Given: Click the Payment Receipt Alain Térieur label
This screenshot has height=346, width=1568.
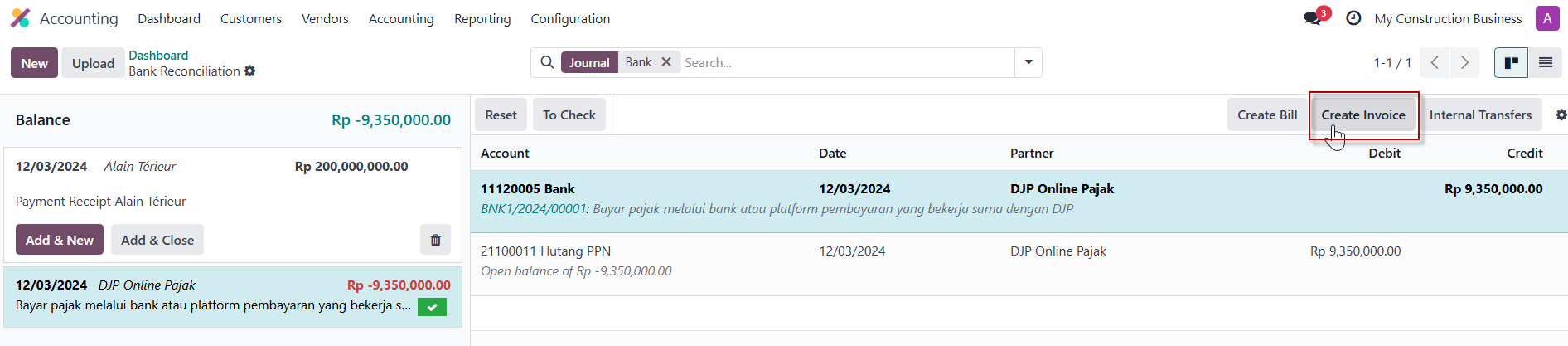Looking at the screenshot, I should click(x=100, y=202).
